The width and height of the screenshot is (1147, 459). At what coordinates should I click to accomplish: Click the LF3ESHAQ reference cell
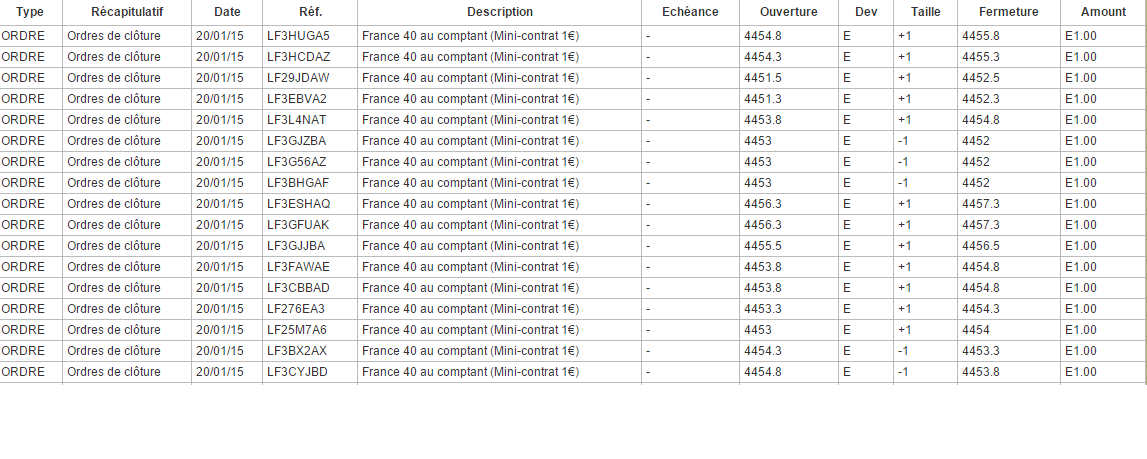[298, 204]
